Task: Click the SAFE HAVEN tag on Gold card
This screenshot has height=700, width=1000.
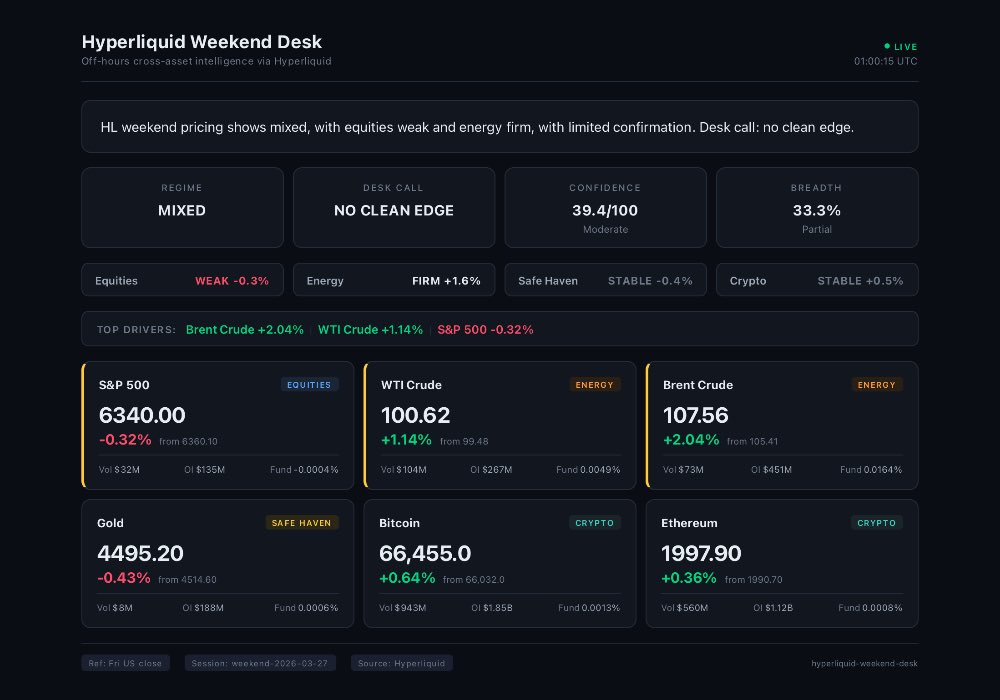Action: point(302,523)
